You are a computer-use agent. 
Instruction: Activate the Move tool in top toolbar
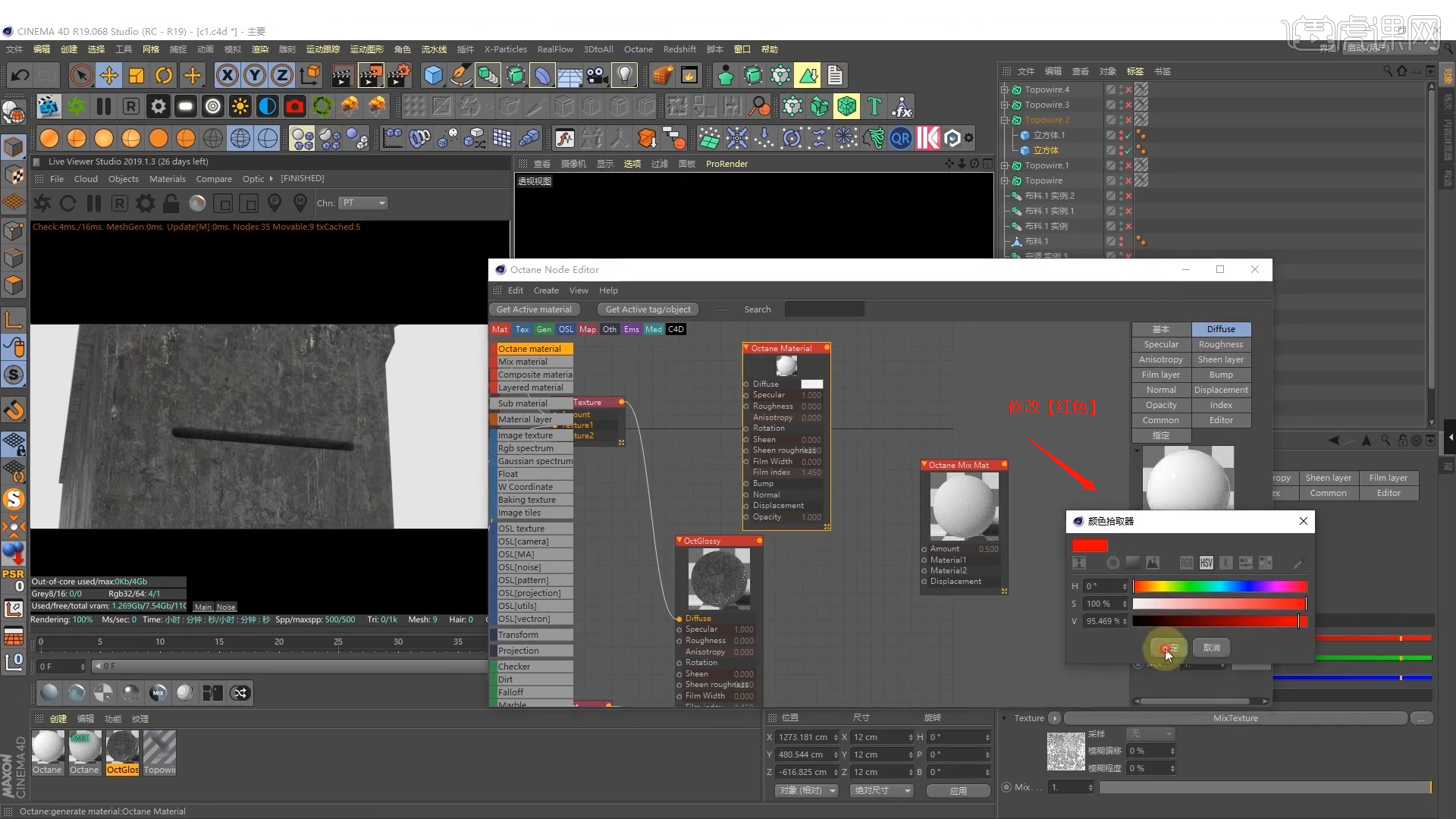coord(109,75)
